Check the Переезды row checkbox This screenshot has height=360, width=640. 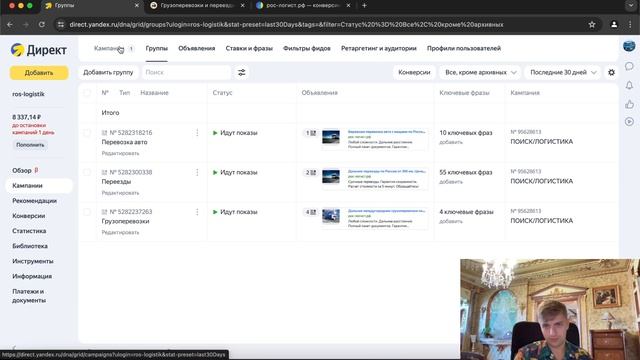tap(87, 172)
